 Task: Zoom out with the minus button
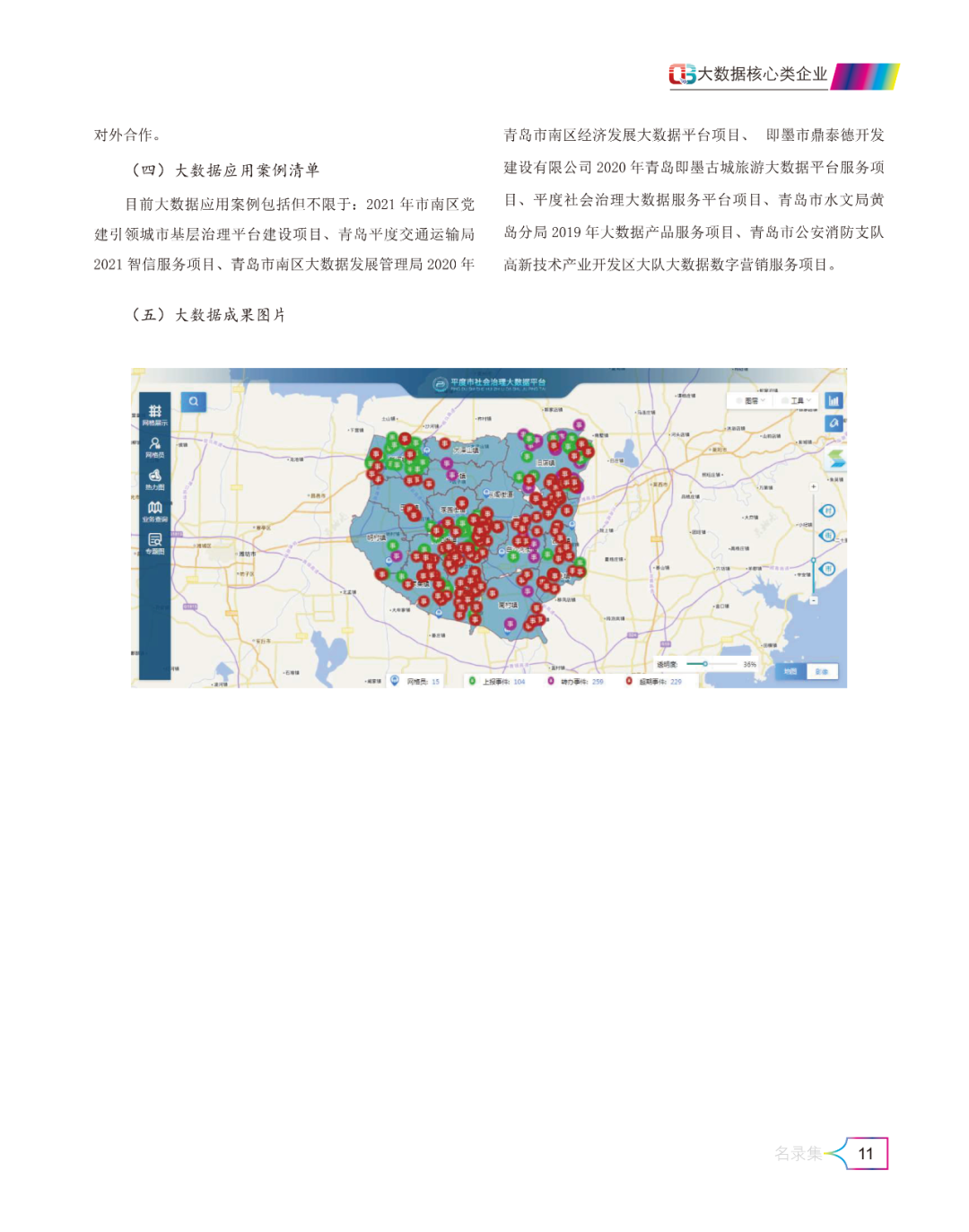coord(814,599)
